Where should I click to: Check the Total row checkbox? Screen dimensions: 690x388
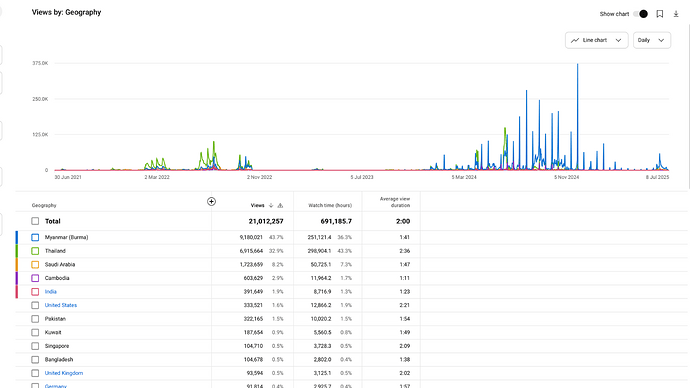[x=35, y=221]
